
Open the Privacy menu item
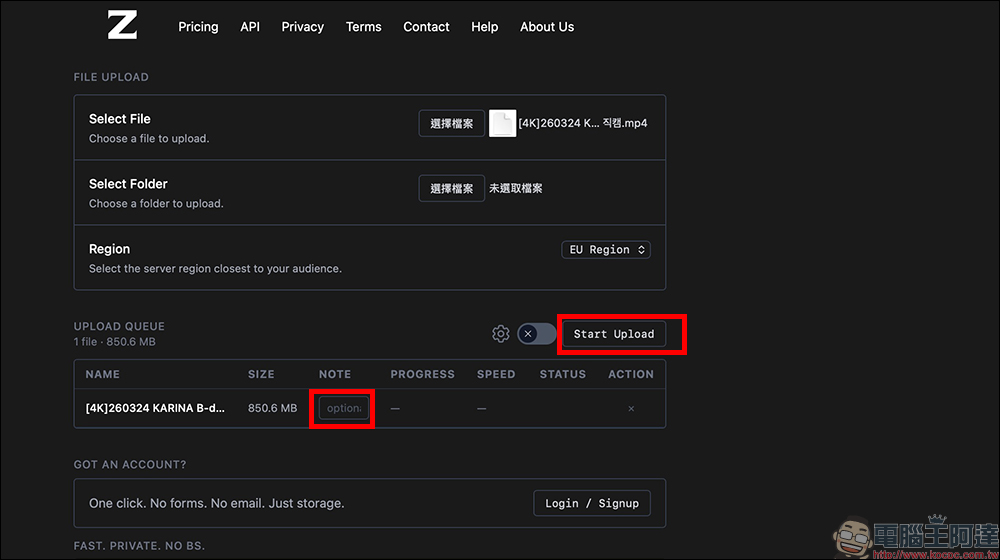tap(303, 27)
